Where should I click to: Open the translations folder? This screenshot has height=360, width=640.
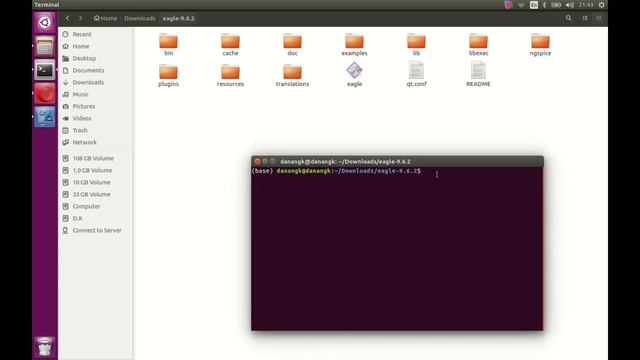292,75
